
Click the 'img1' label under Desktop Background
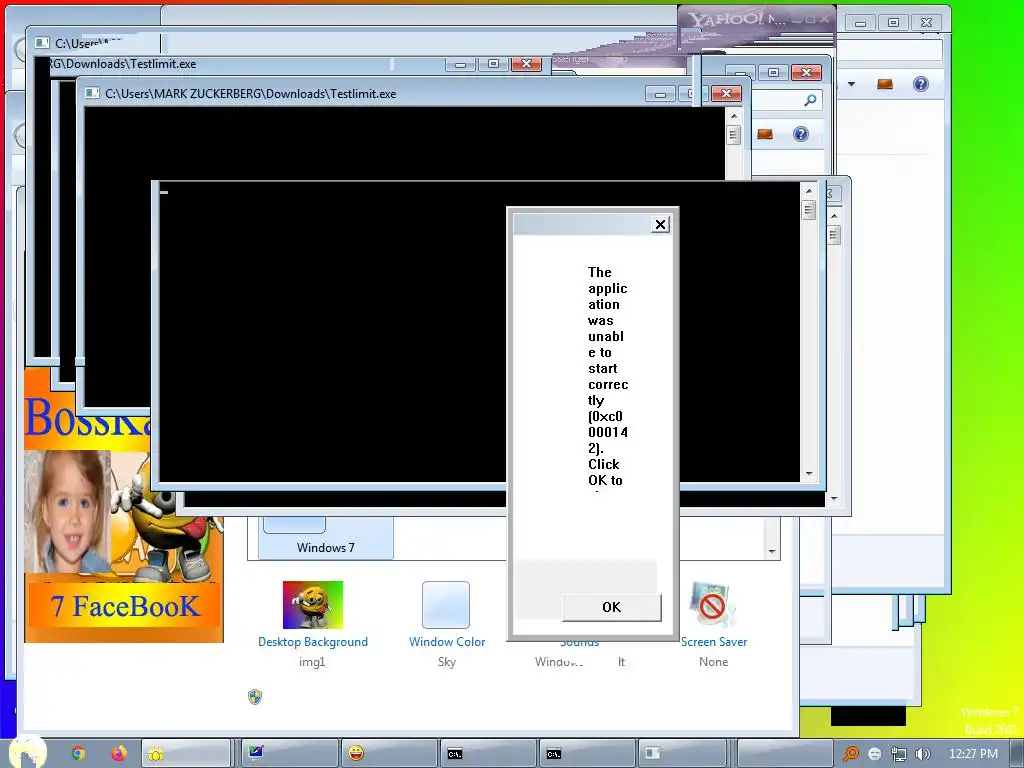[x=312, y=662]
